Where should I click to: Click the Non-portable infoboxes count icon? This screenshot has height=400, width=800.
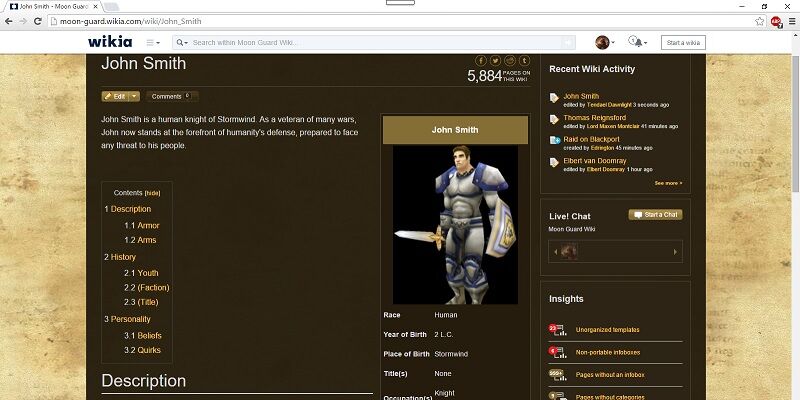click(x=558, y=352)
